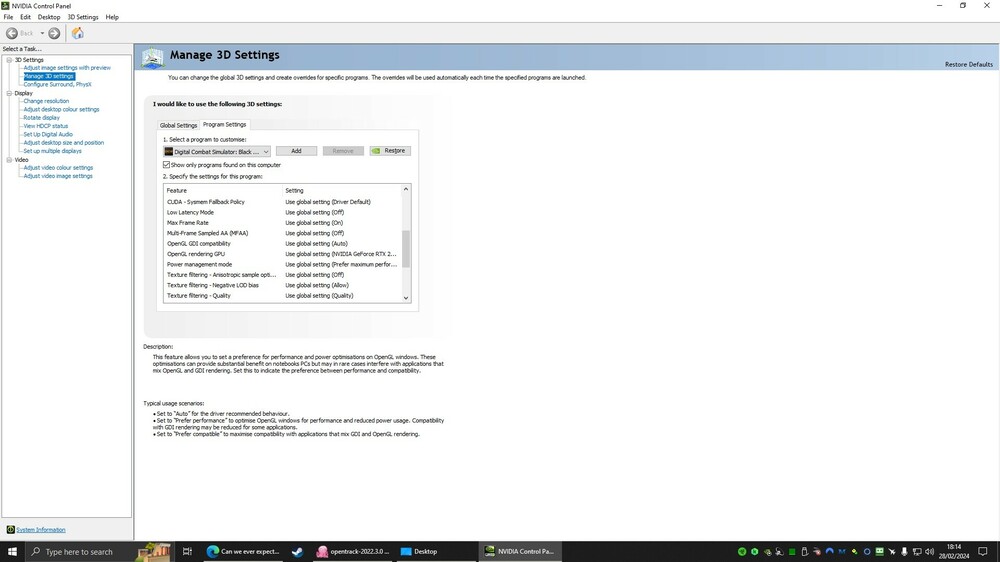Click the settings list scrollbar thumb
1000x562 pixels.
[406, 249]
